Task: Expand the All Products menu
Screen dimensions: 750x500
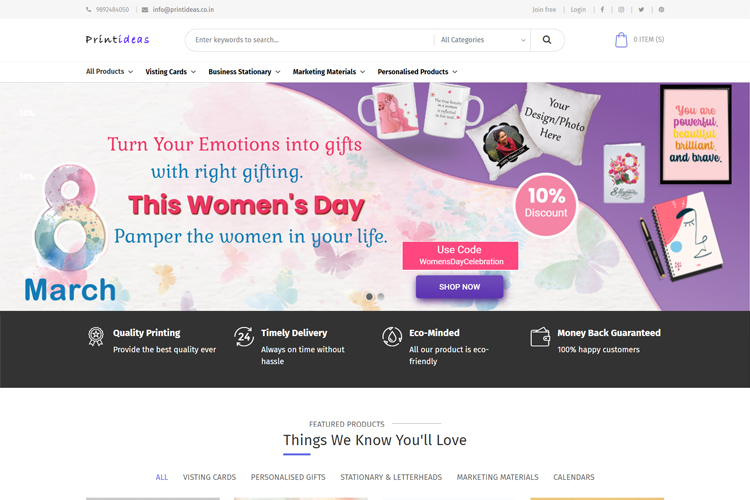Action: tap(109, 72)
